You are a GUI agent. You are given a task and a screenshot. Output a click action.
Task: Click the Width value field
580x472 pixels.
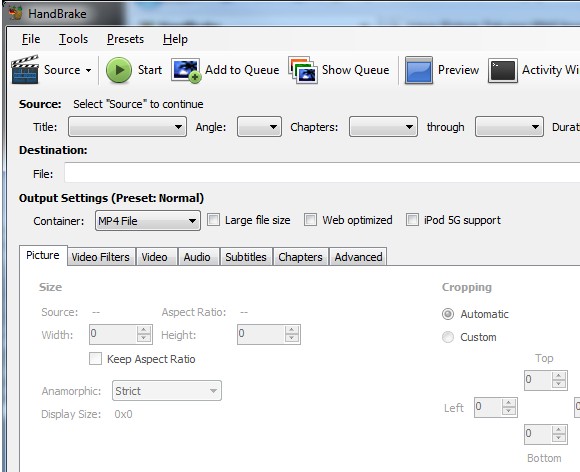click(113, 334)
